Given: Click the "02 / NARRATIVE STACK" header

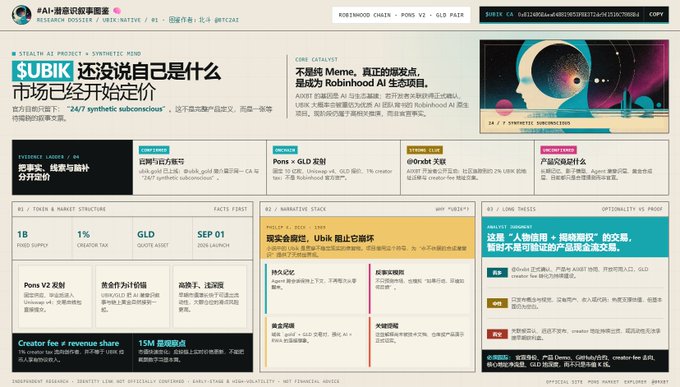Looking at the screenshot, I should [295, 209].
